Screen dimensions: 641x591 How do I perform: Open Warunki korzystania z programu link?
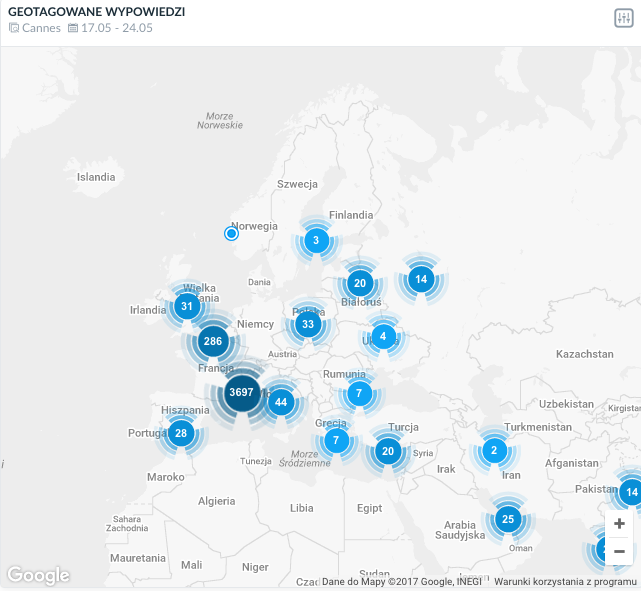[x=565, y=581]
